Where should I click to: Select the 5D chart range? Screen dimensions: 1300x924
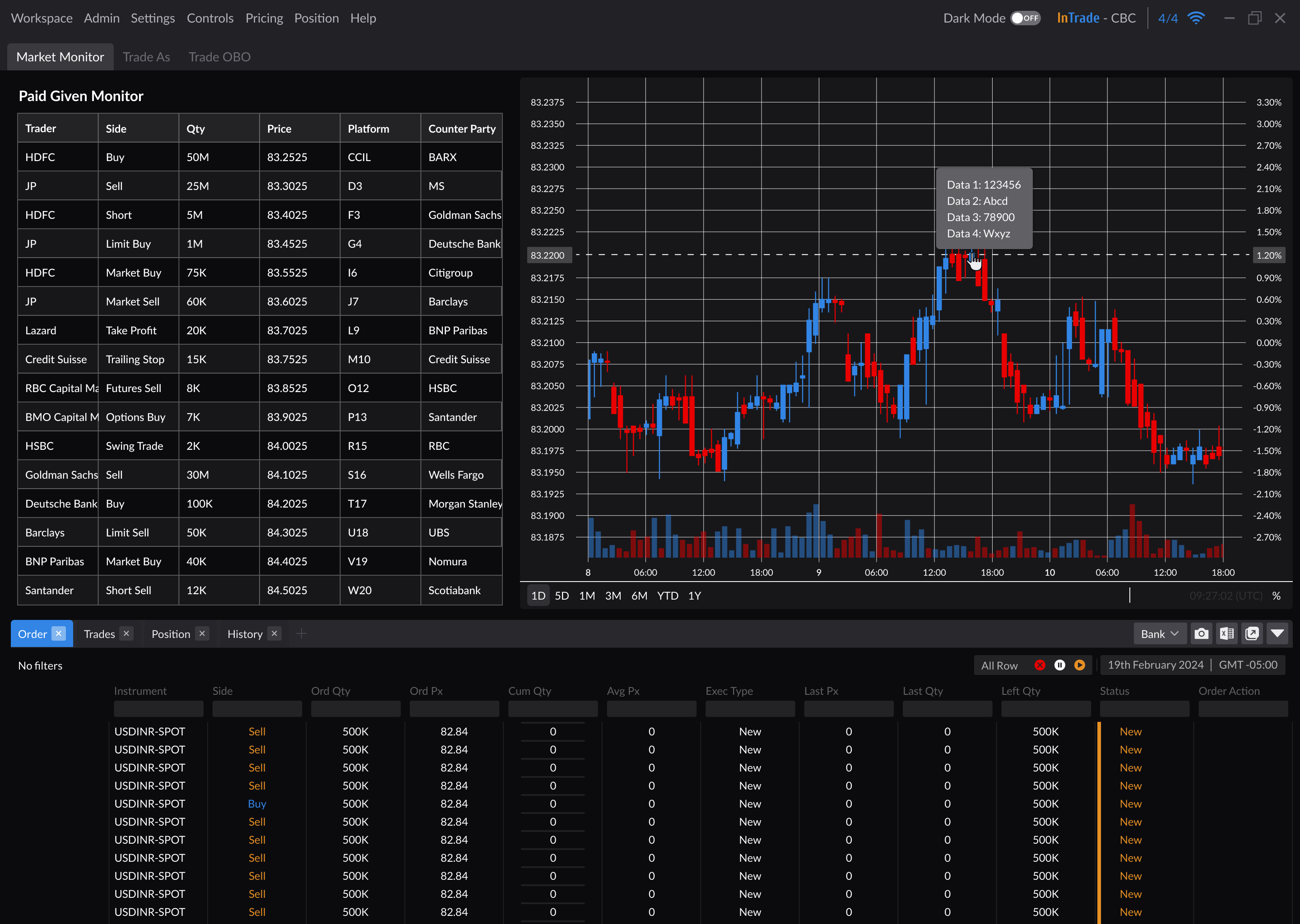562,596
